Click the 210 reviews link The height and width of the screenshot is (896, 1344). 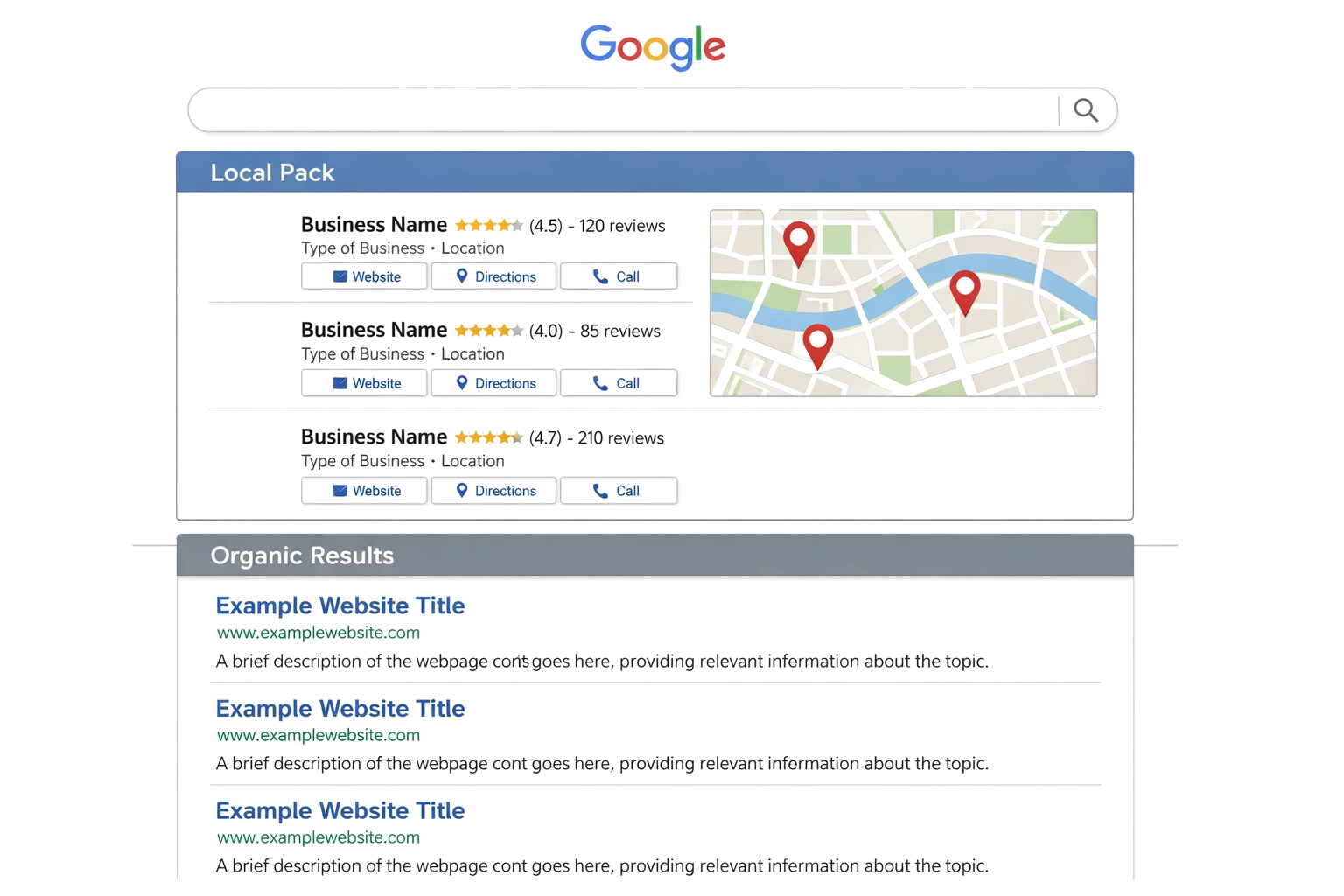click(x=617, y=437)
